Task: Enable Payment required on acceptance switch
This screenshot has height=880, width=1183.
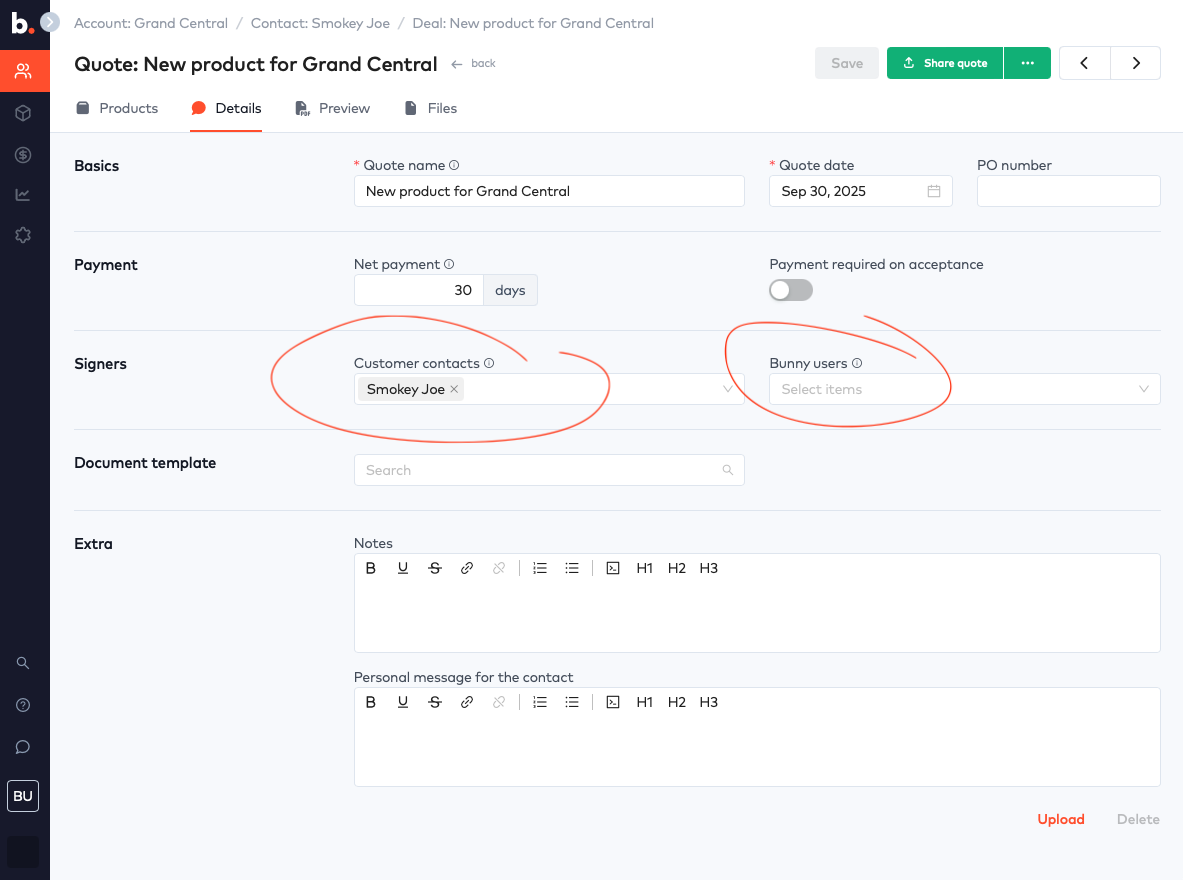Action: pos(791,290)
